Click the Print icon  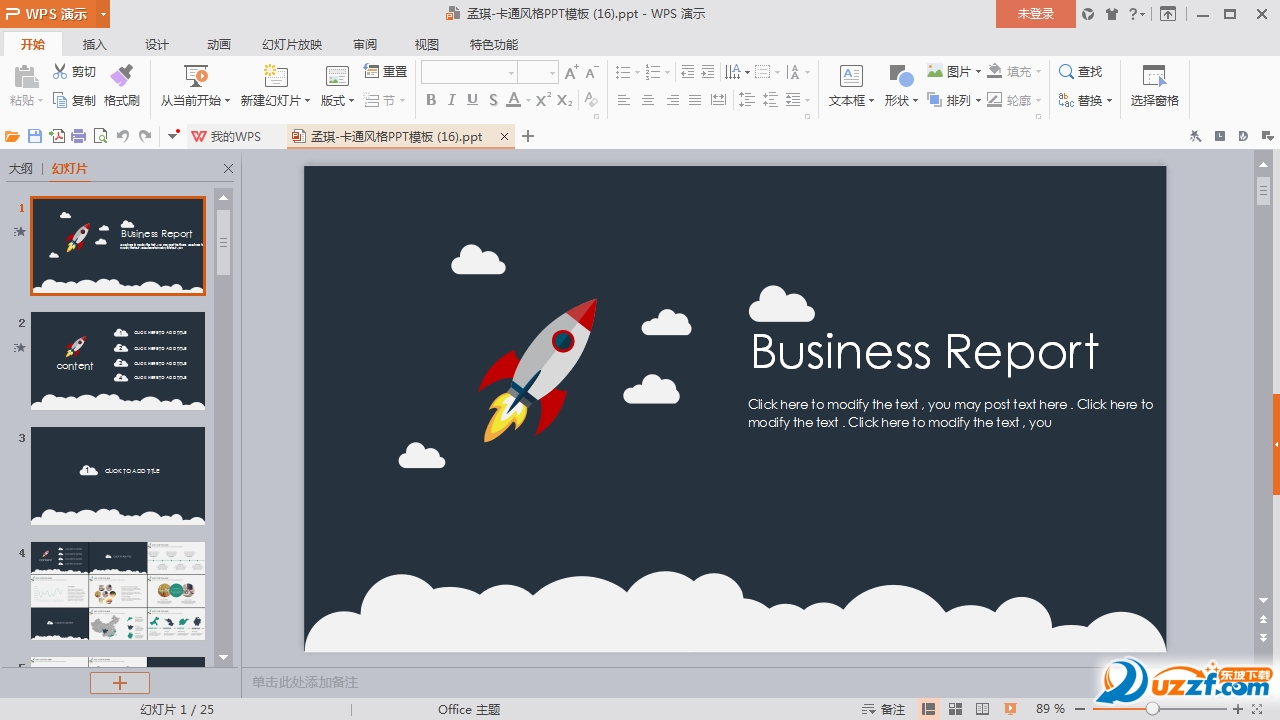(78, 136)
